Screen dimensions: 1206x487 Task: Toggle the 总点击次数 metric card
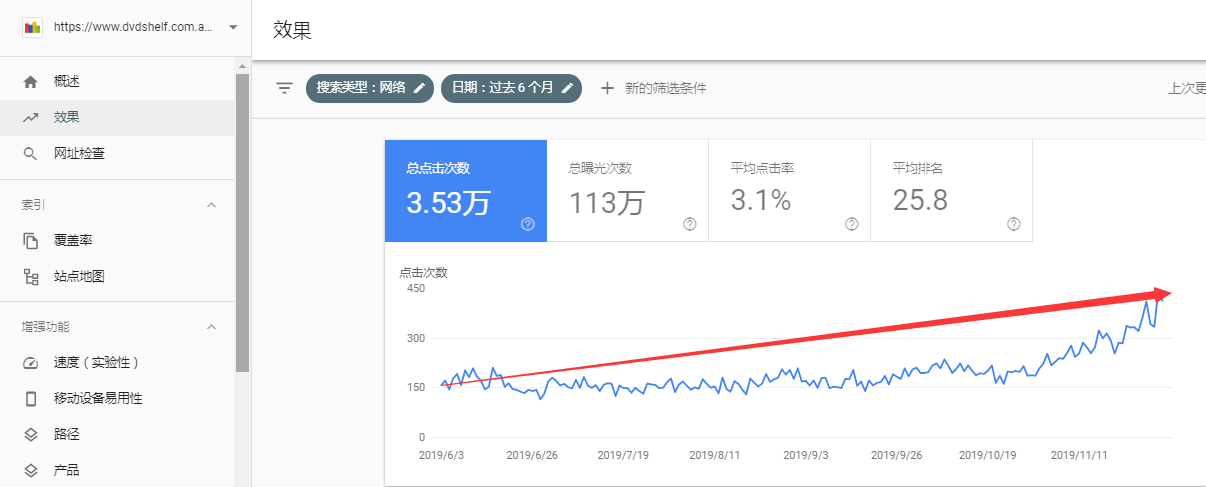tap(466, 190)
